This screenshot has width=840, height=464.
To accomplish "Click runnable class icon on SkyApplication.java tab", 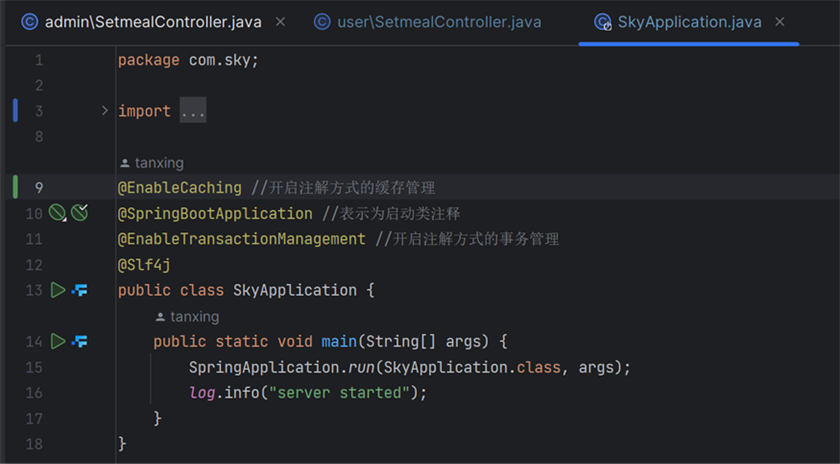I will 603,22.
